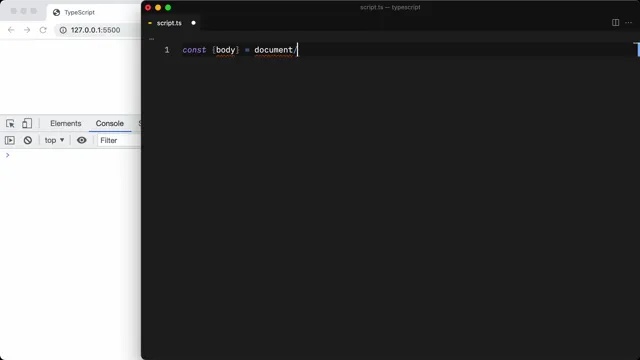
Task: Minimize the editor window with the yellow button
Action: 158,7
